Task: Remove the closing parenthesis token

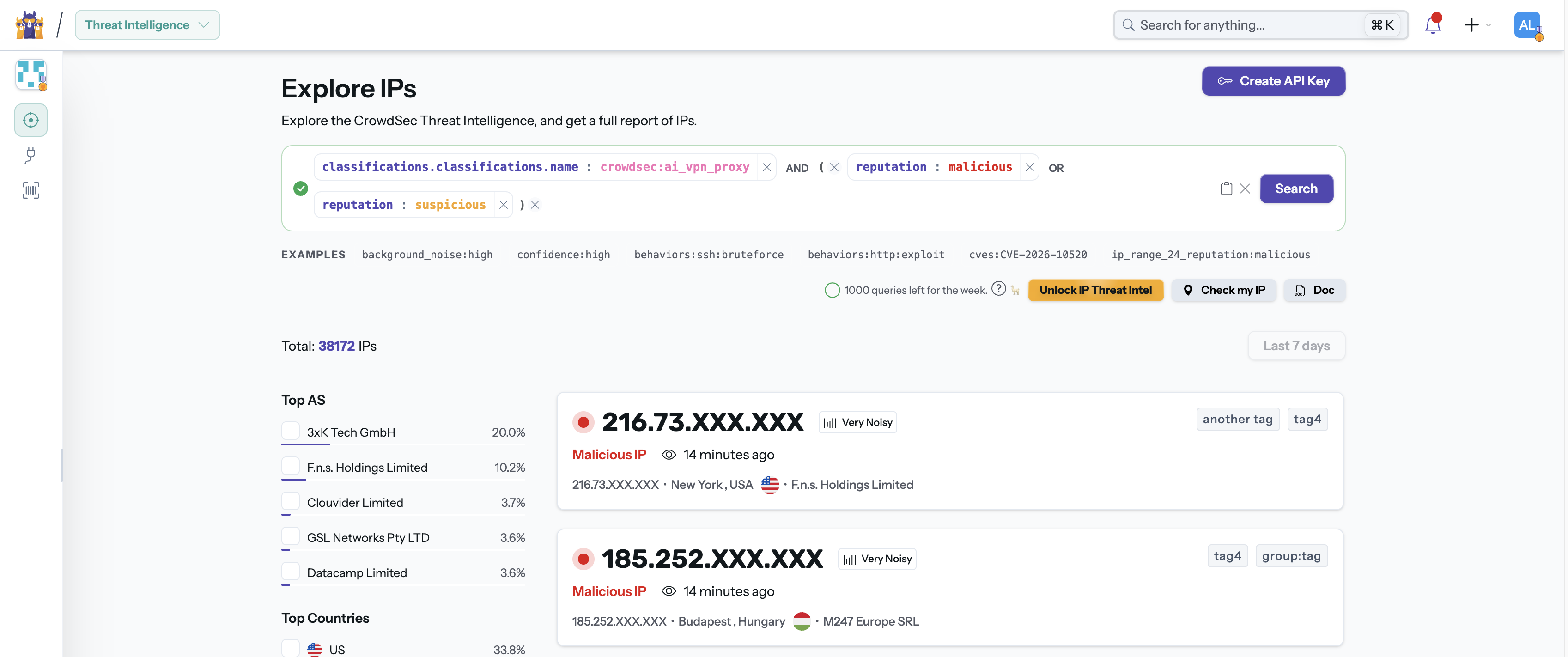Action: point(535,205)
